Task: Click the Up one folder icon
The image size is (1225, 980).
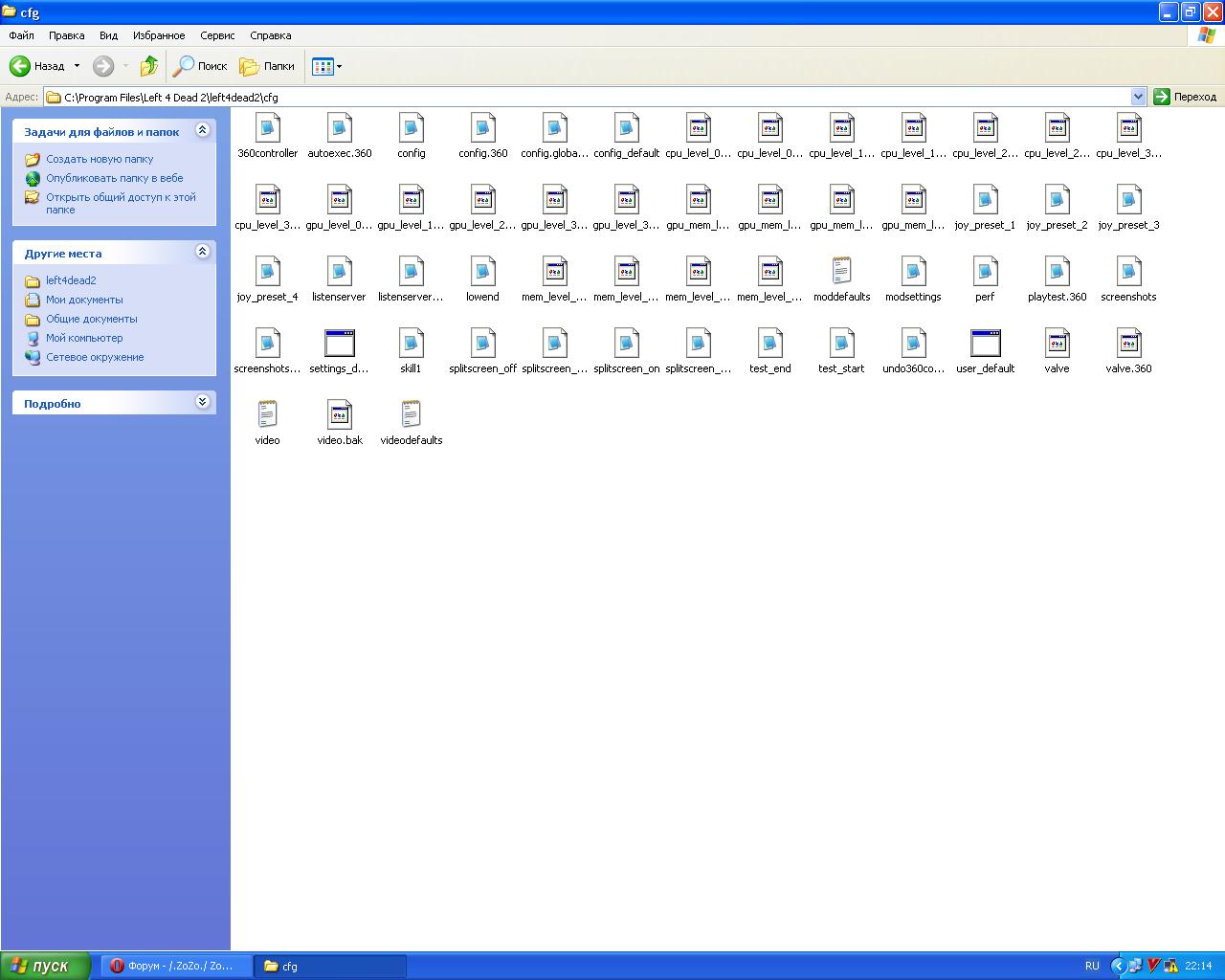Action: [x=148, y=66]
